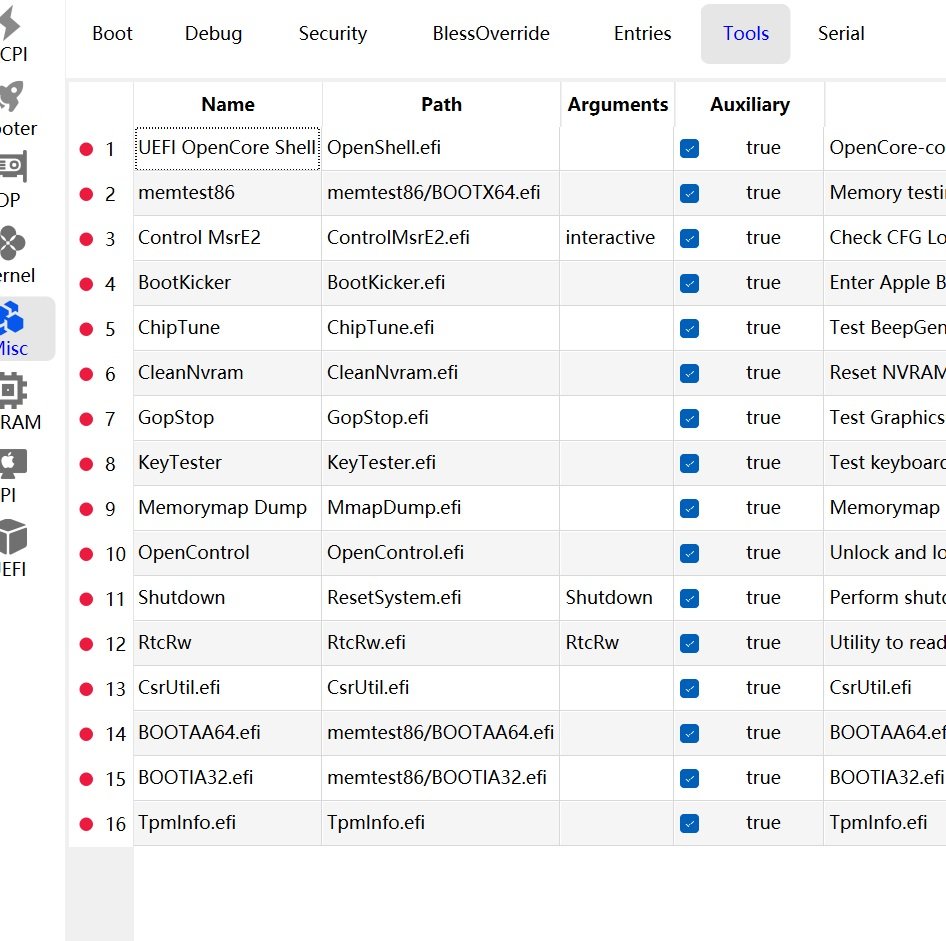Image resolution: width=946 pixels, height=941 pixels.
Task: Click red dot of row 12 RtcRw
Action: click(x=86, y=644)
